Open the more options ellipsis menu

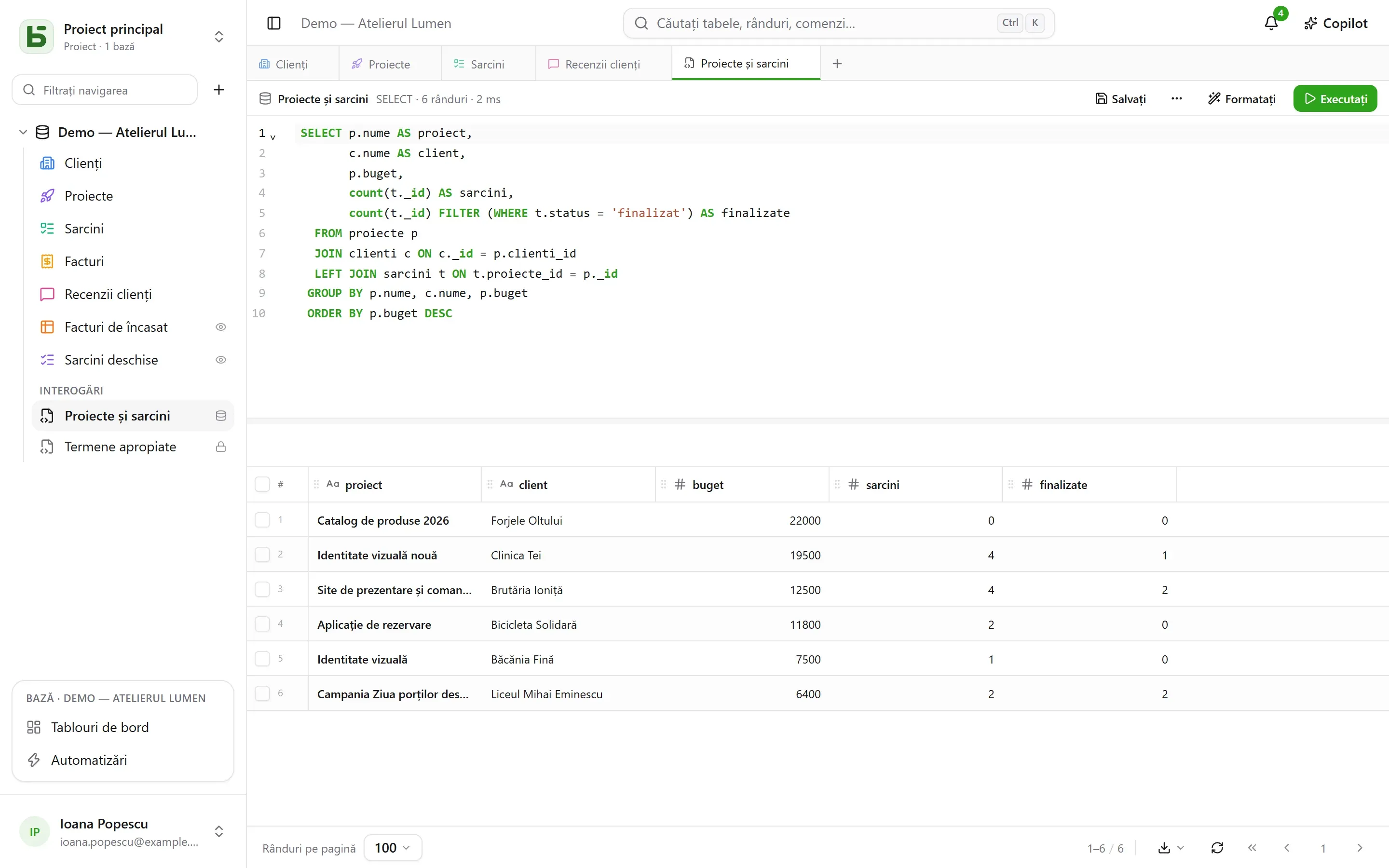point(1177,99)
